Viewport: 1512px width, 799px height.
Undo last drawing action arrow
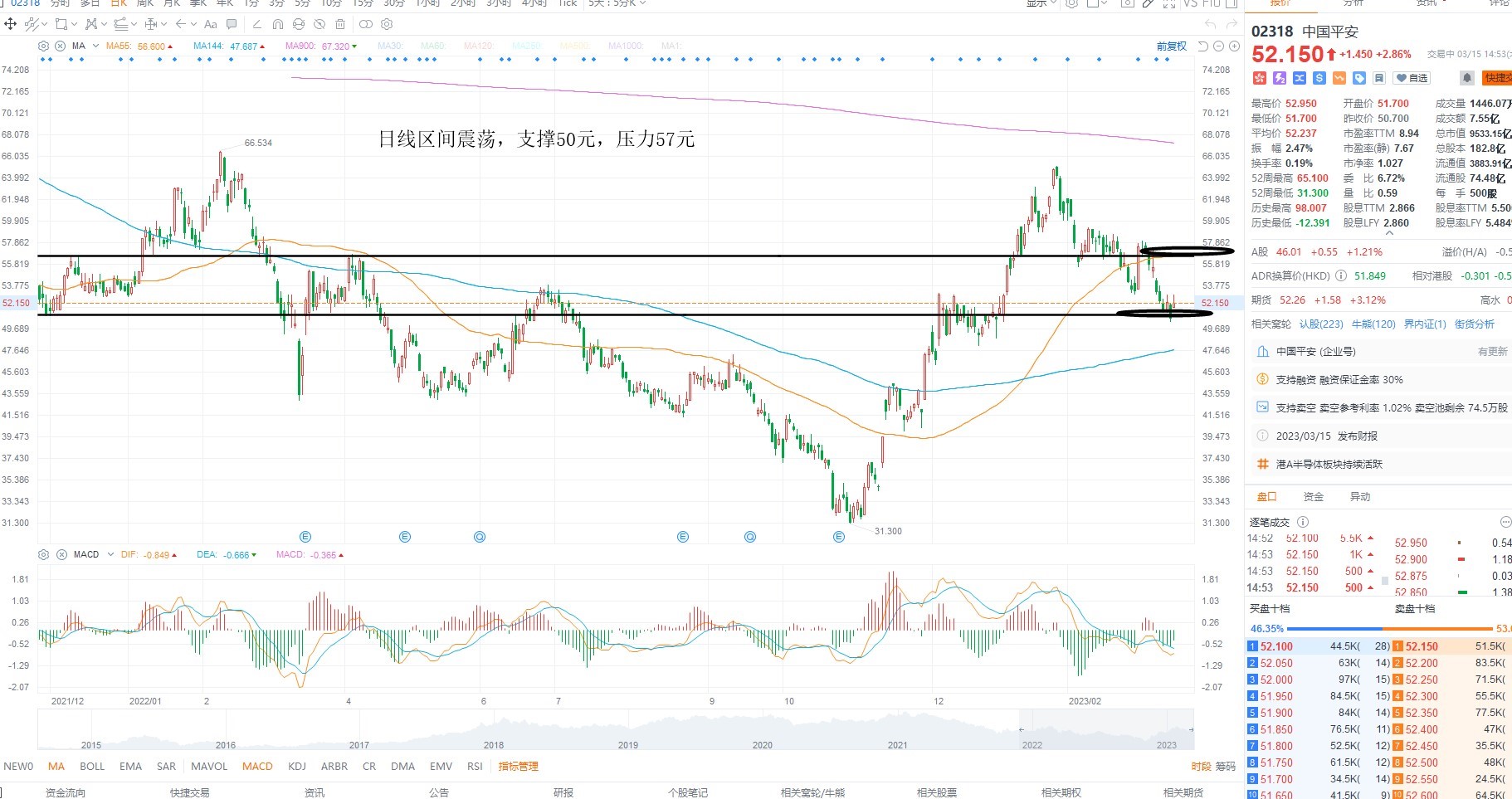click(1210, 24)
